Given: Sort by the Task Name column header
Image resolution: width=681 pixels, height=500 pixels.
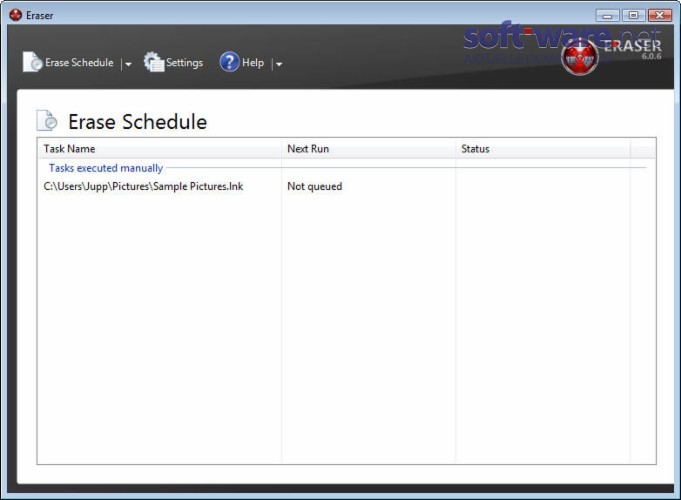Looking at the screenshot, I should [159, 149].
